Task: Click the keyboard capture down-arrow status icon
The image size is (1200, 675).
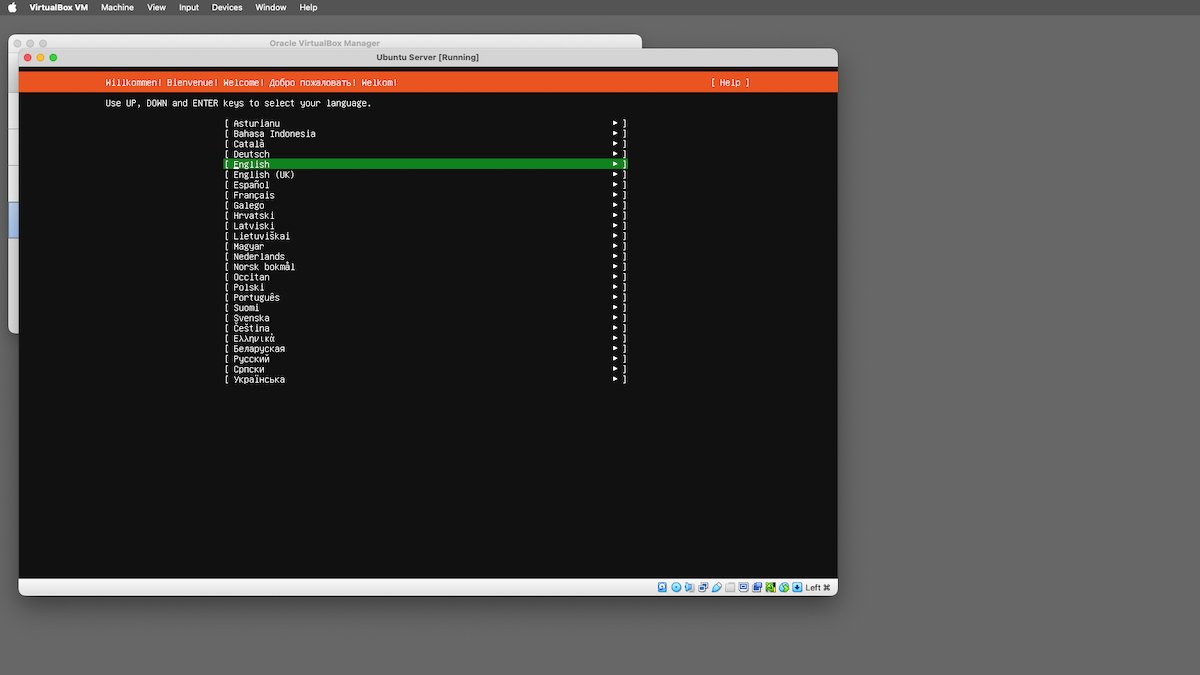Action: (x=797, y=587)
